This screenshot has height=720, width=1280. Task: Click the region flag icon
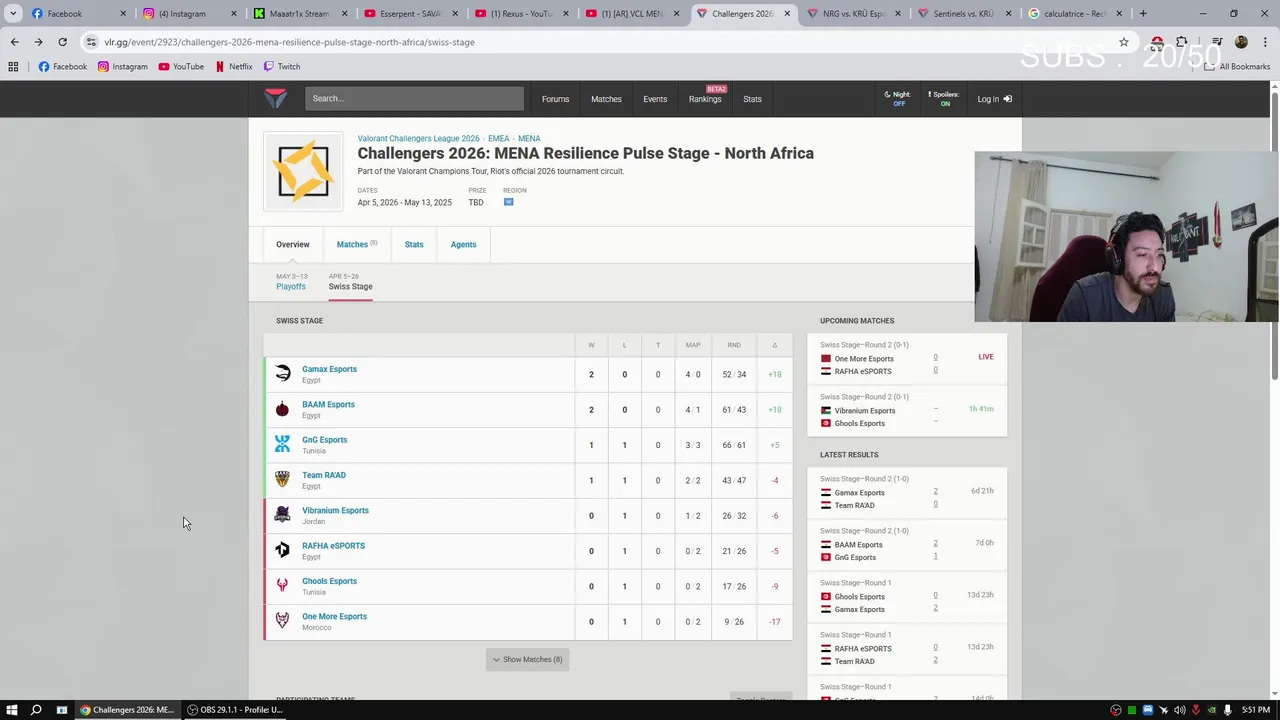[x=508, y=202]
